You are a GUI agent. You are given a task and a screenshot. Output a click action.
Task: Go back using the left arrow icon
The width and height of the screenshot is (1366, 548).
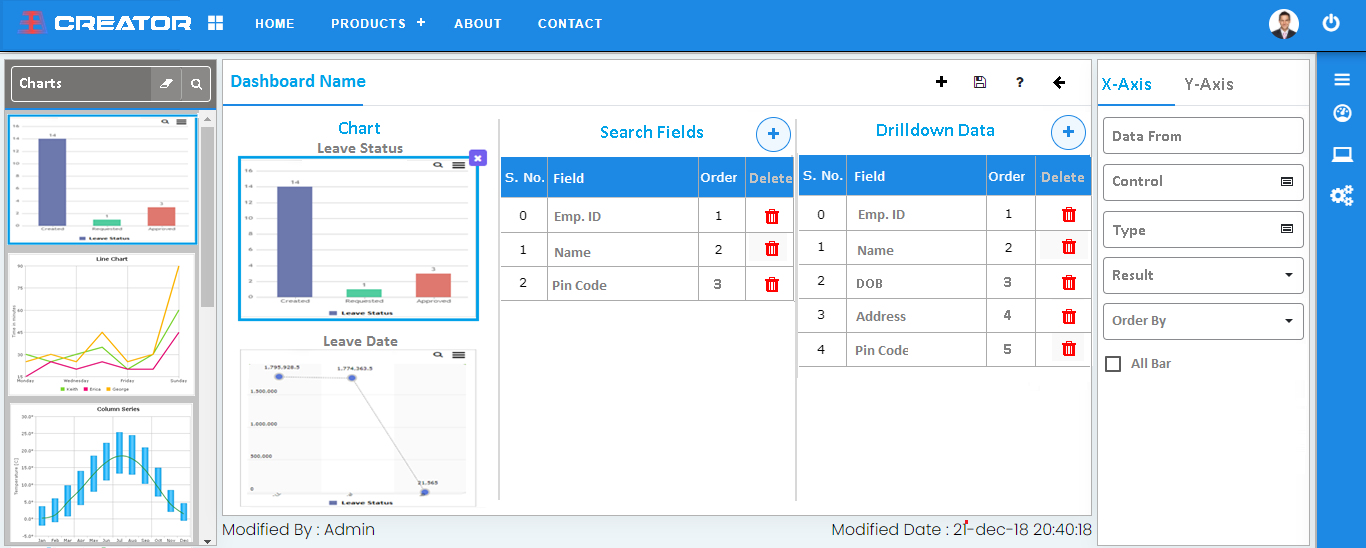[1059, 82]
